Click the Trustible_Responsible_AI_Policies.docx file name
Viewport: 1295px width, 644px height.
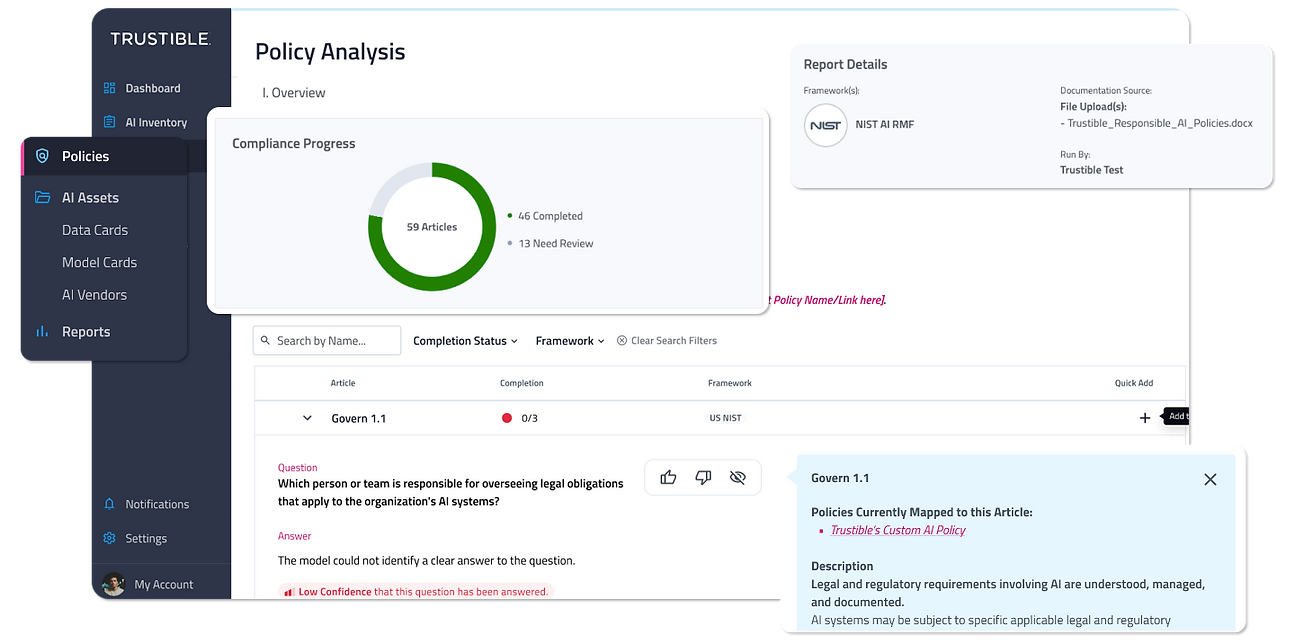click(x=1160, y=123)
